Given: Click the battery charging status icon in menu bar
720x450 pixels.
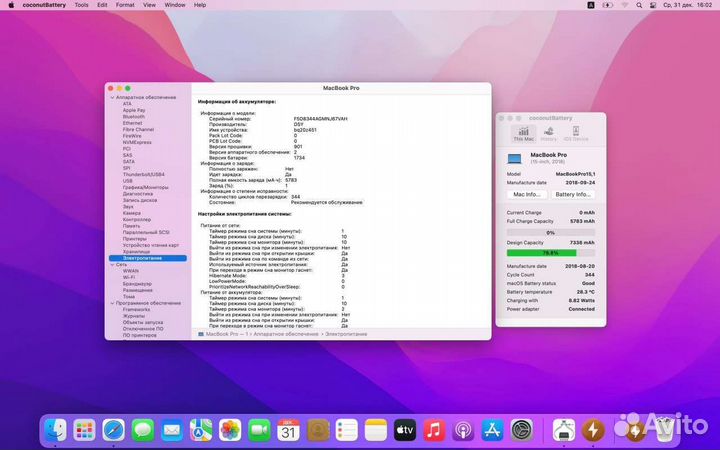Looking at the screenshot, I should coord(608,5).
